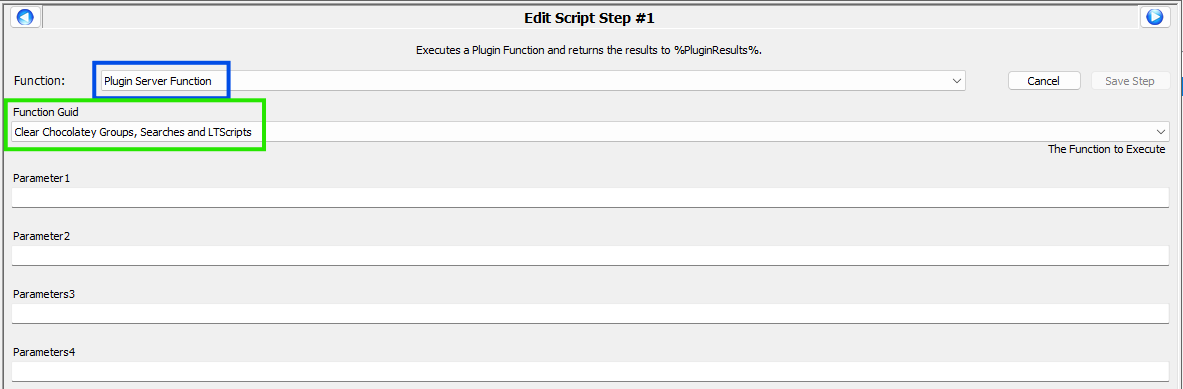The width and height of the screenshot is (1183, 389).
Task: Open the Clear Chocolatey Groups function selector
Action: click(590, 131)
